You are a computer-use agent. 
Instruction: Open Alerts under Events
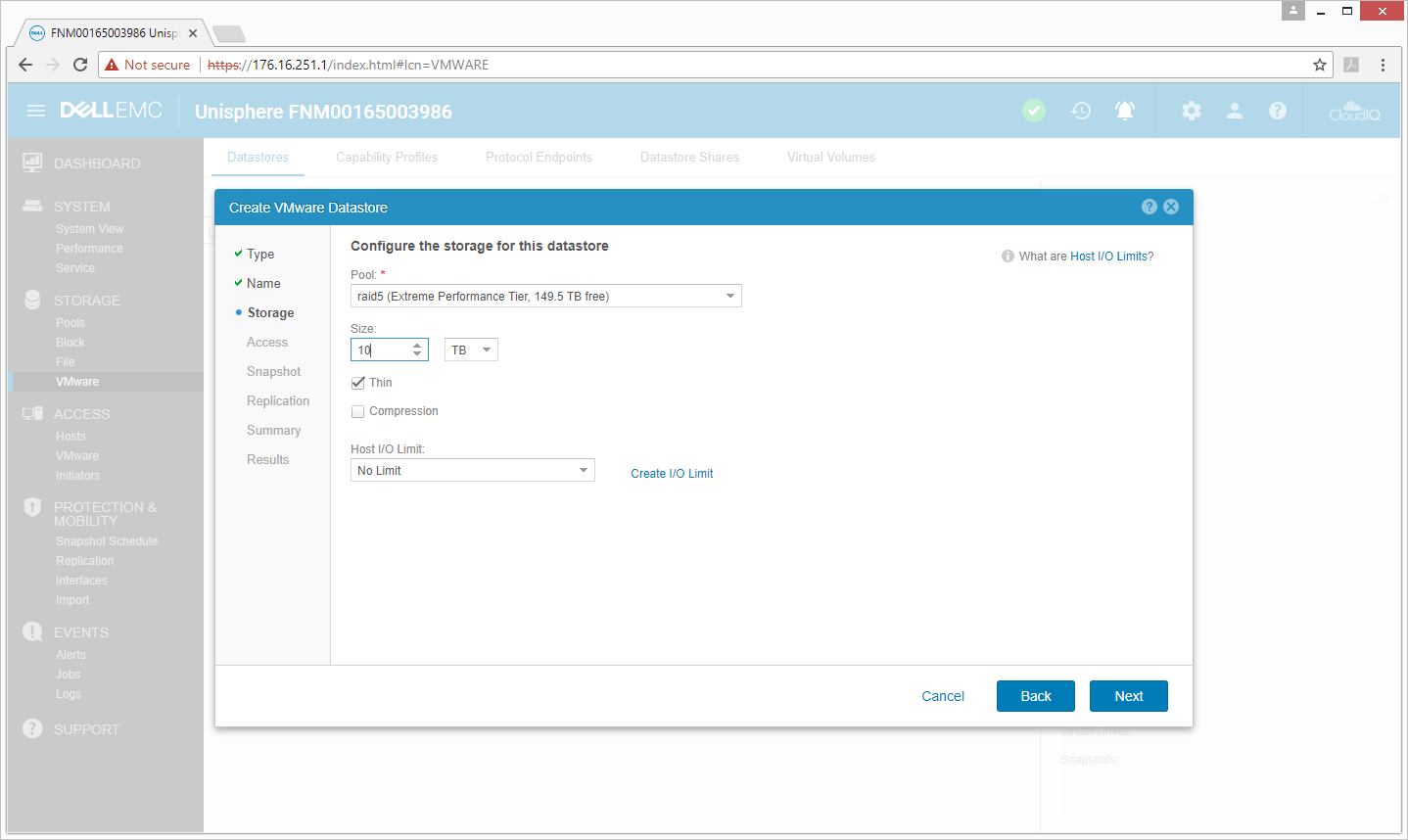pyautogui.click(x=70, y=655)
